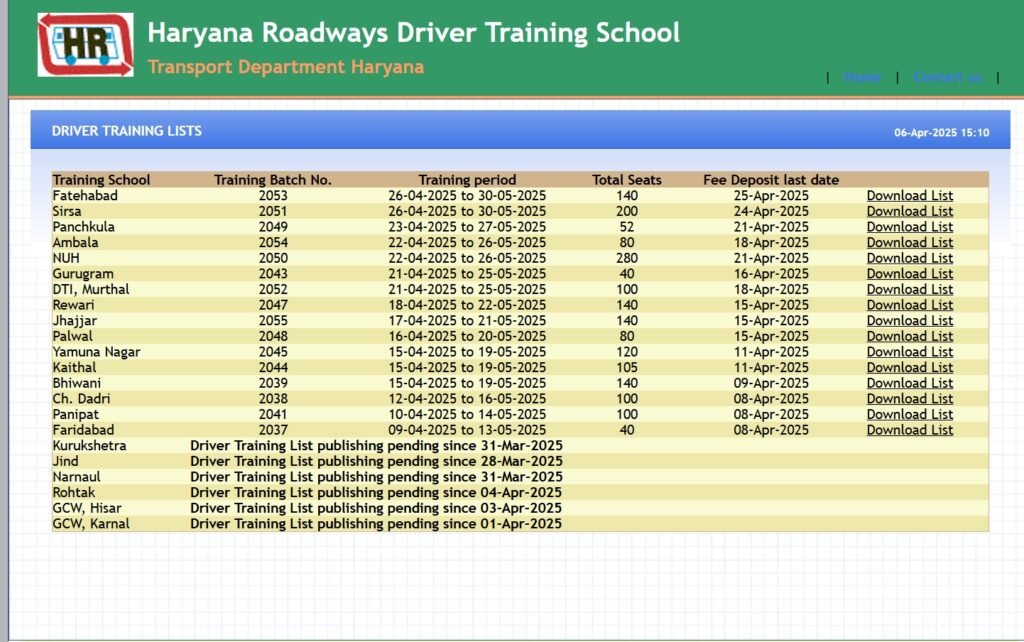Select the 'Palwal' school name cell
This screenshot has height=642, width=1024.
click(x=72, y=336)
